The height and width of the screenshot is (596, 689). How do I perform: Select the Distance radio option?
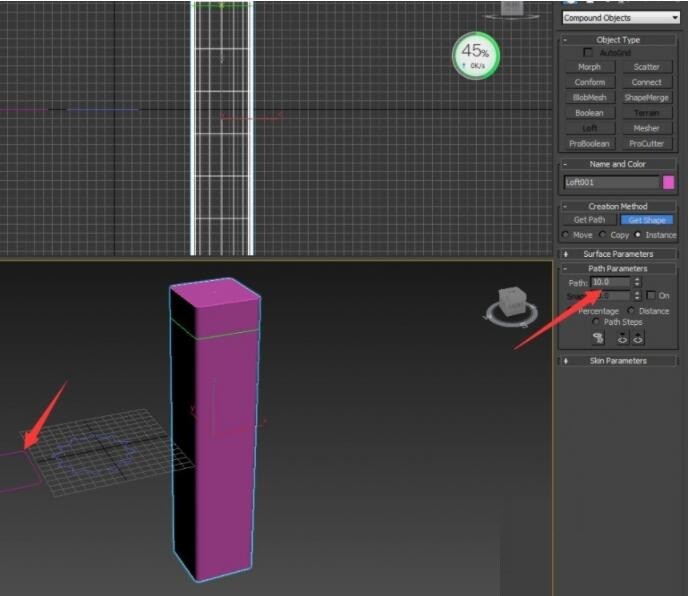point(631,311)
